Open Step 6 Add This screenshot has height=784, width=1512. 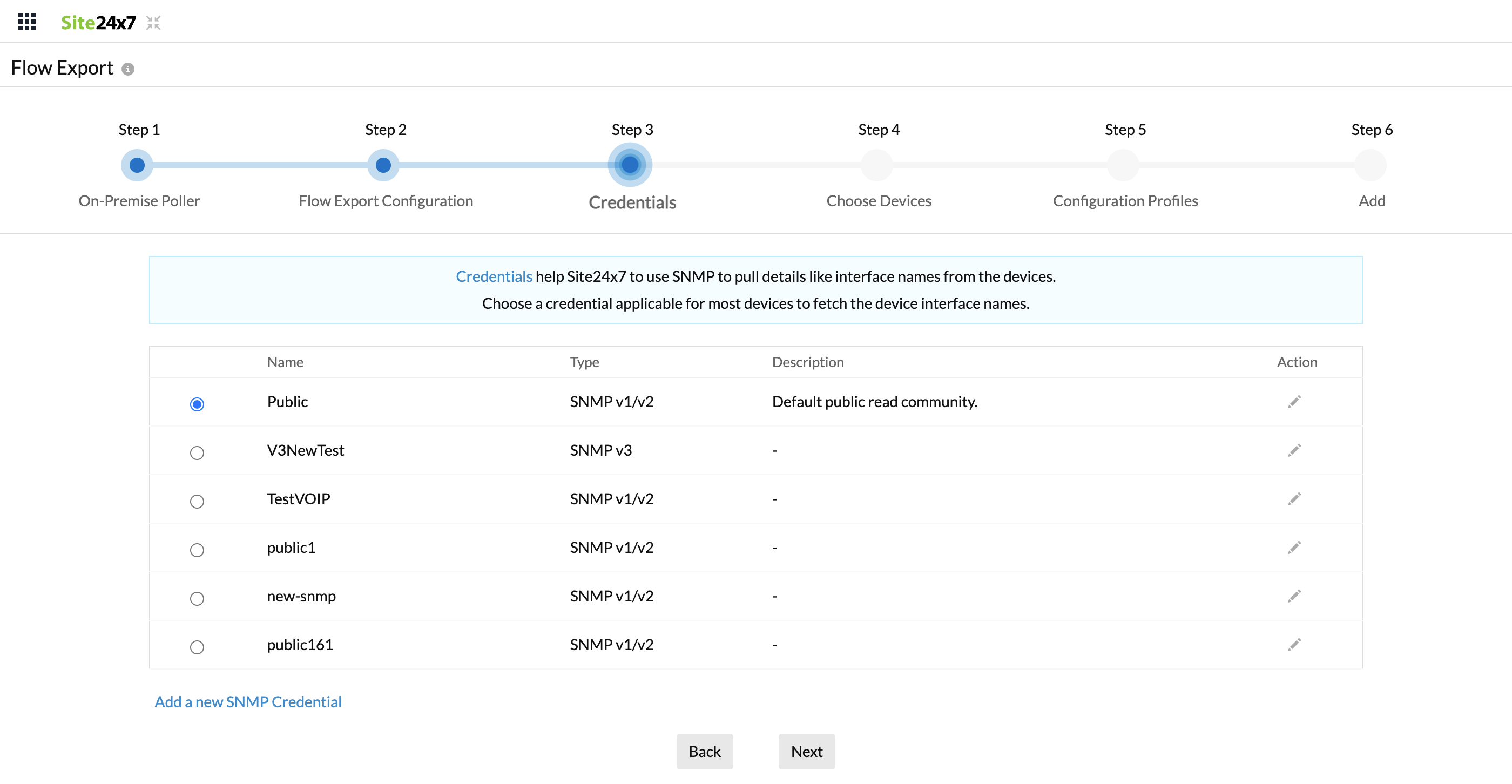pos(1370,165)
